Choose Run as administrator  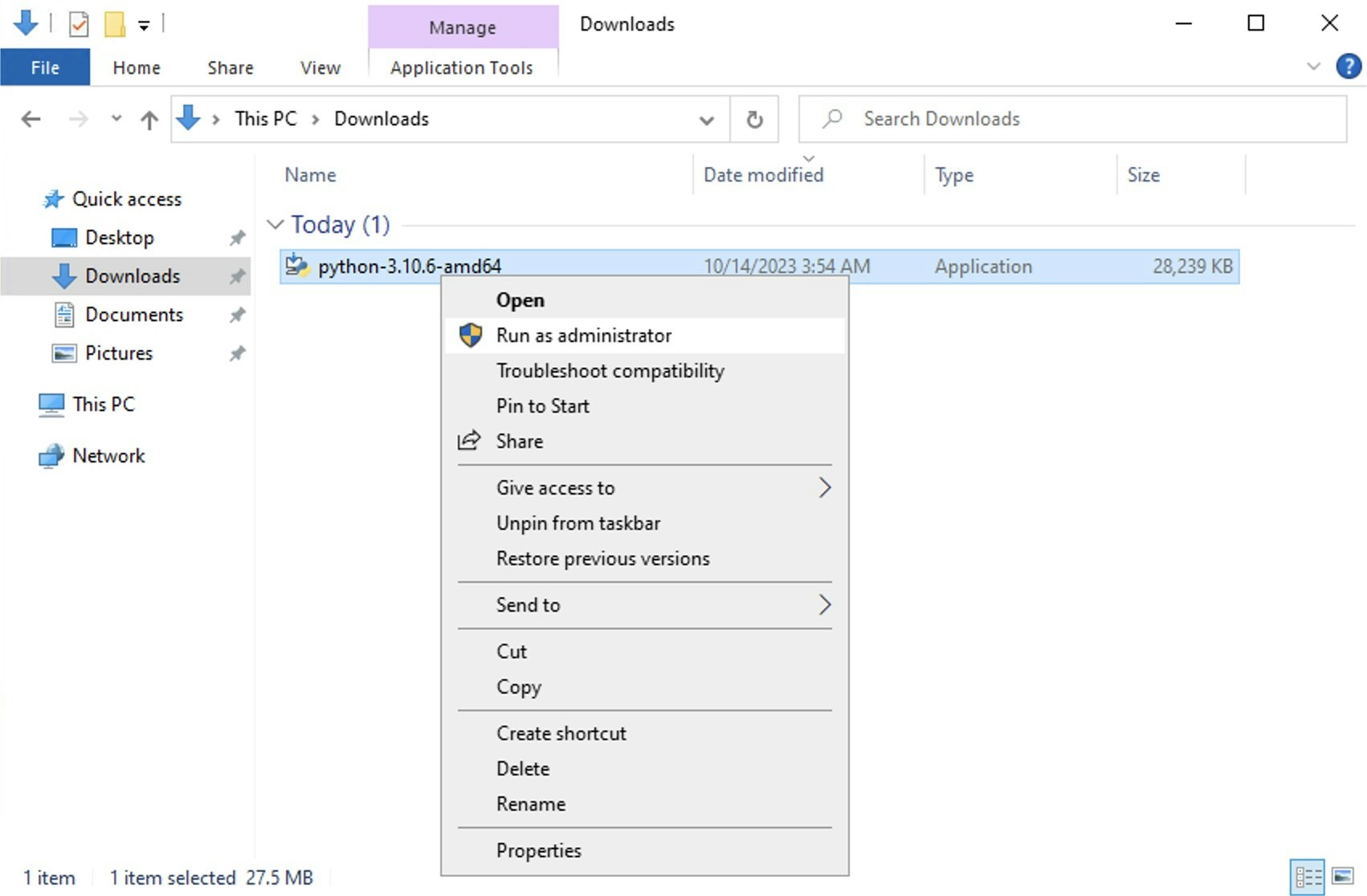point(645,336)
